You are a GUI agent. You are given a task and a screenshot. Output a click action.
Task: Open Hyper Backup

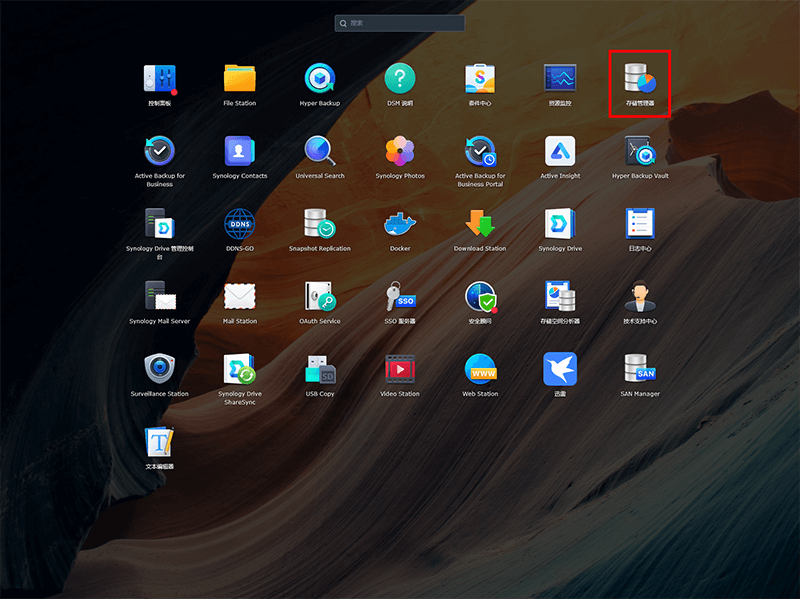(x=320, y=79)
